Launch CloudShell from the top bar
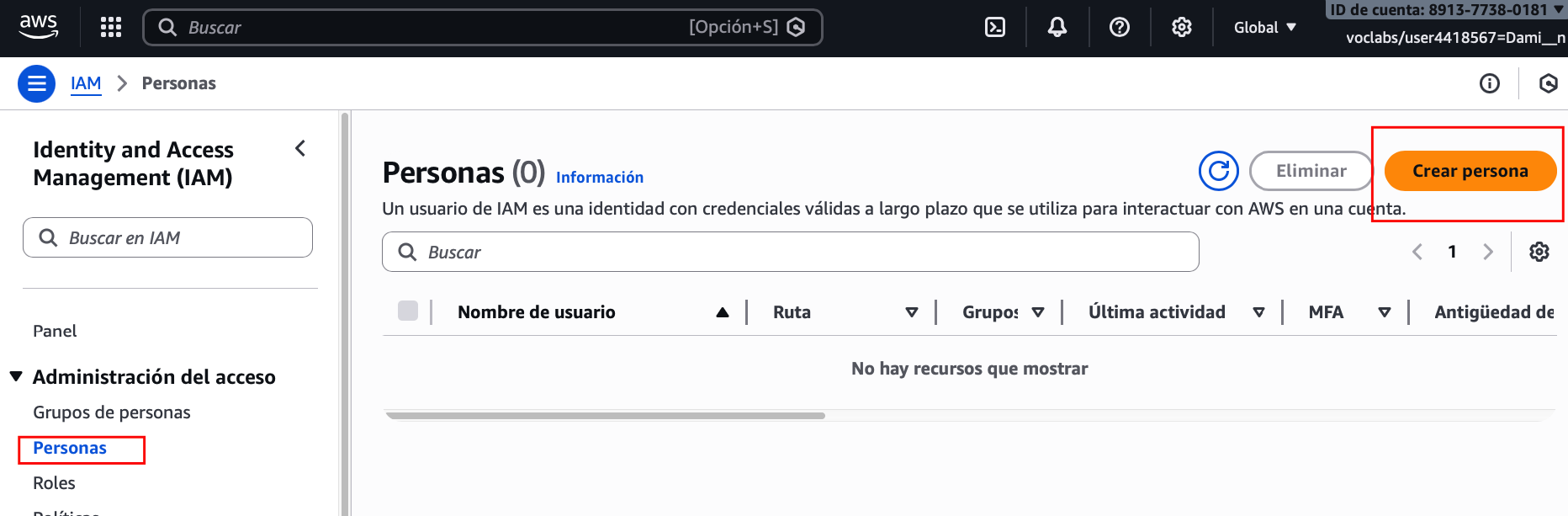 [x=995, y=27]
